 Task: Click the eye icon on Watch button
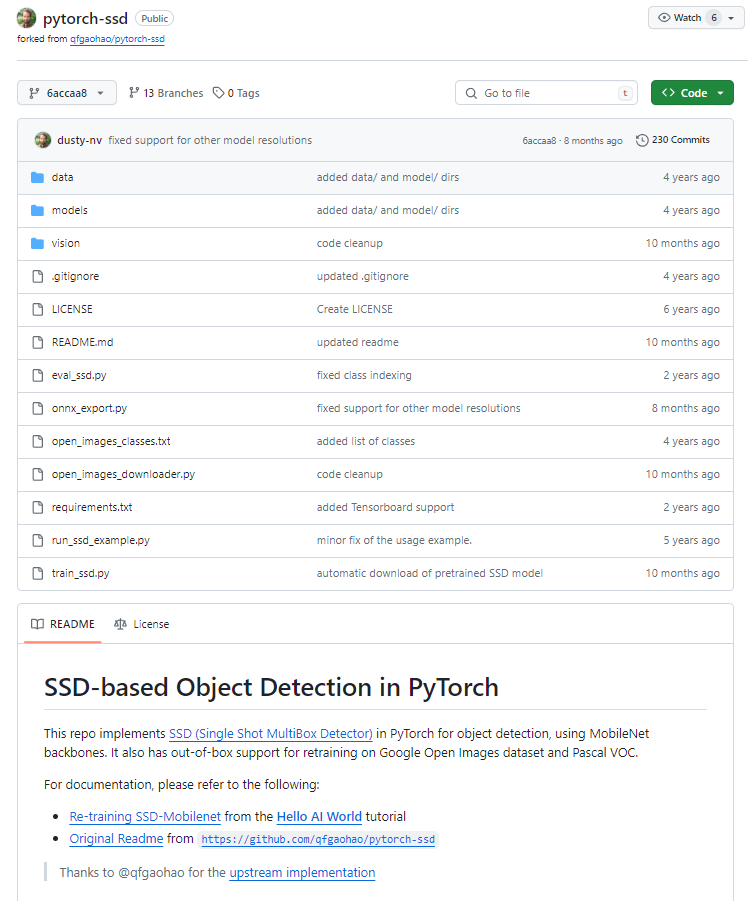pos(664,18)
